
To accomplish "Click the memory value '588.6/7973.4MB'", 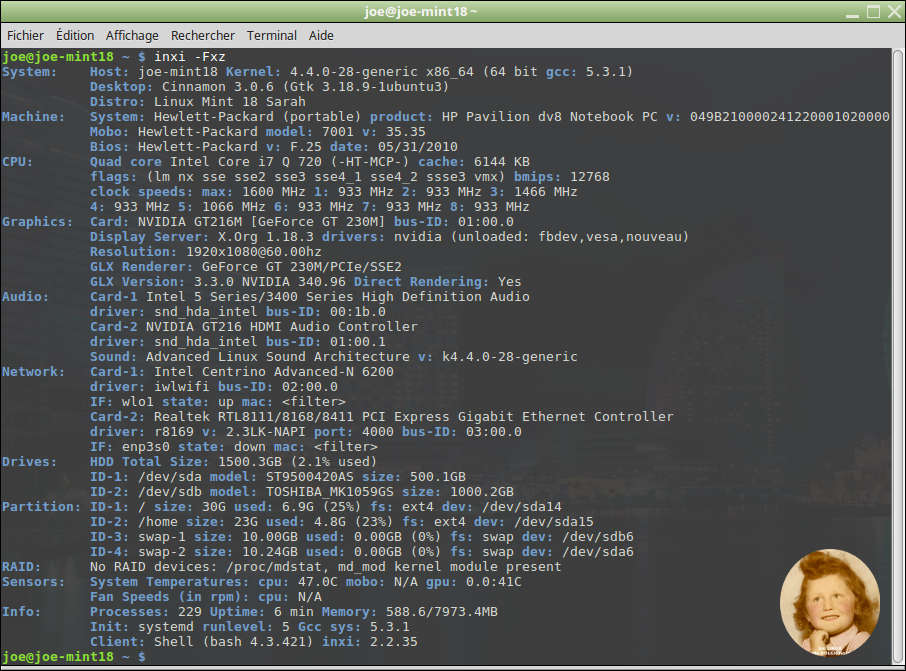I will click(x=441, y=613).
